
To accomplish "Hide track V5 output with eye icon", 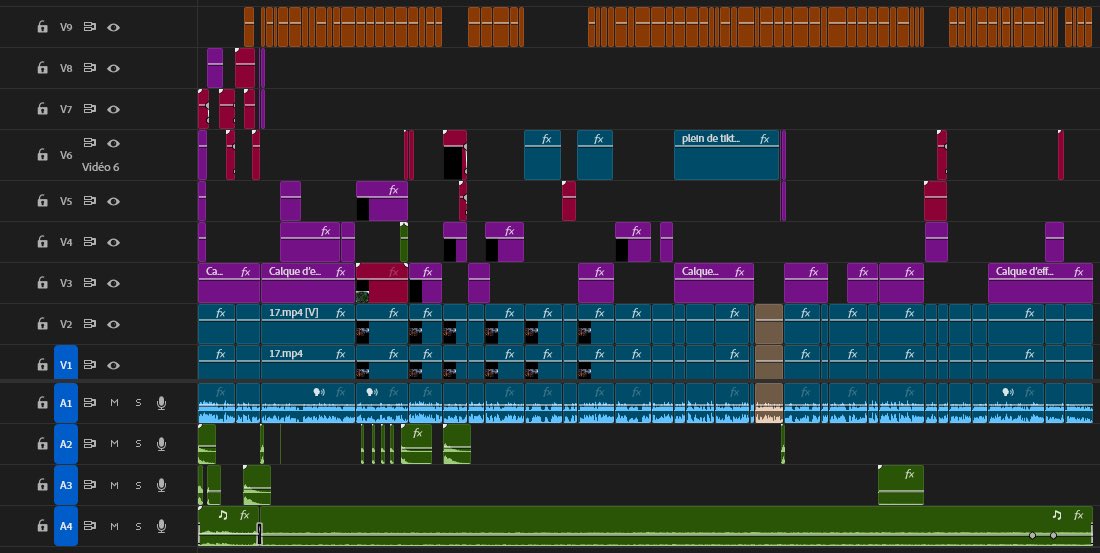I will pos(114,201).
